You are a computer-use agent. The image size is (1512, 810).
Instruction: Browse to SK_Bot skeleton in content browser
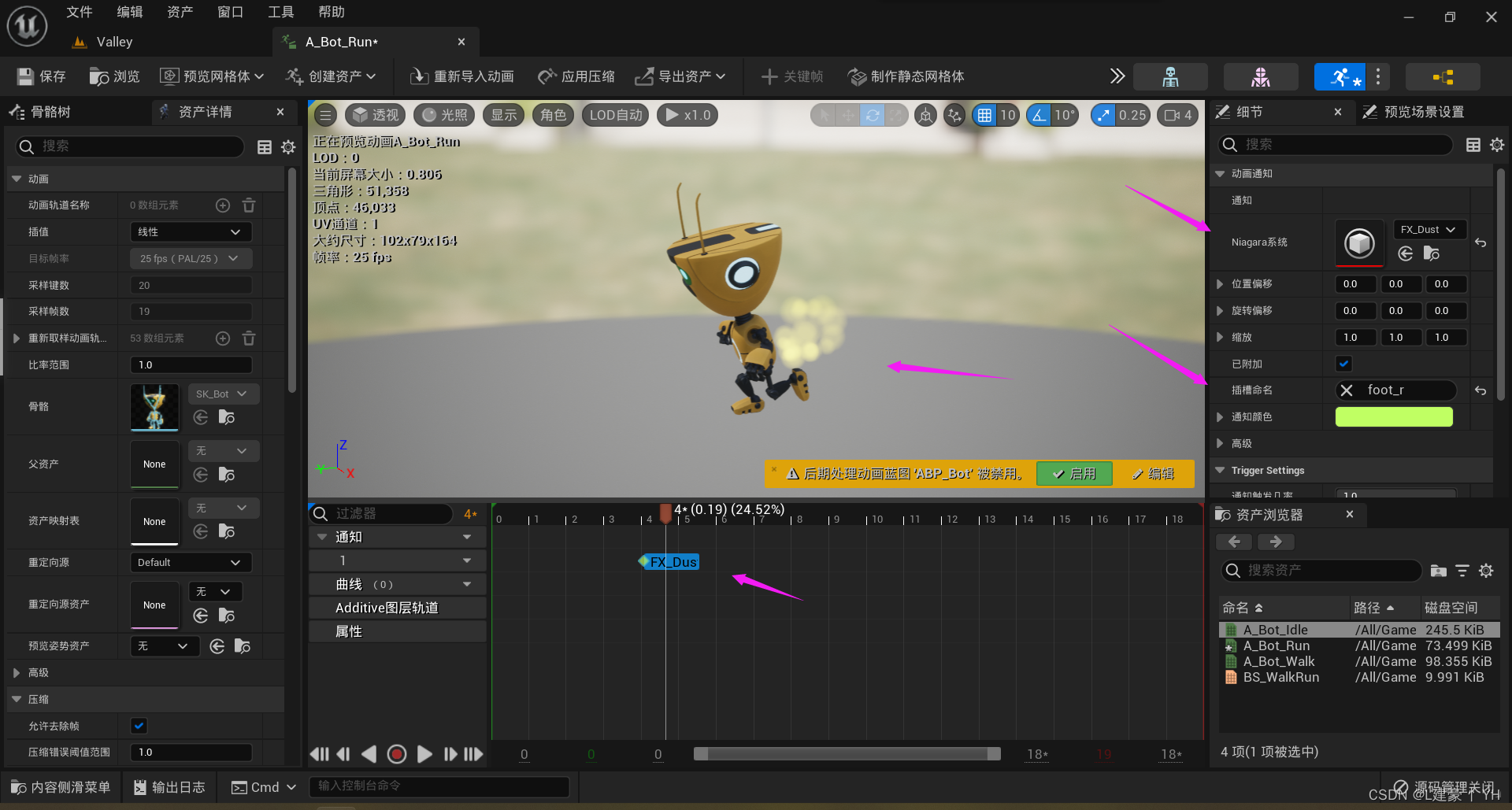227,417
